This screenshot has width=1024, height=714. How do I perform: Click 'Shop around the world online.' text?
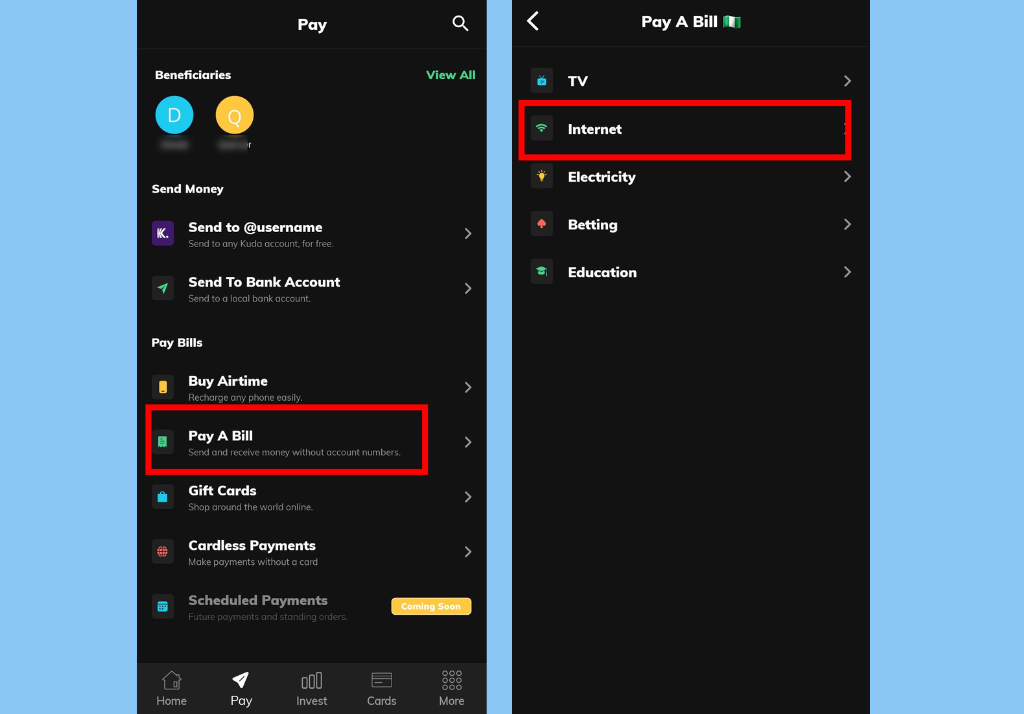[x=250, y=507]
